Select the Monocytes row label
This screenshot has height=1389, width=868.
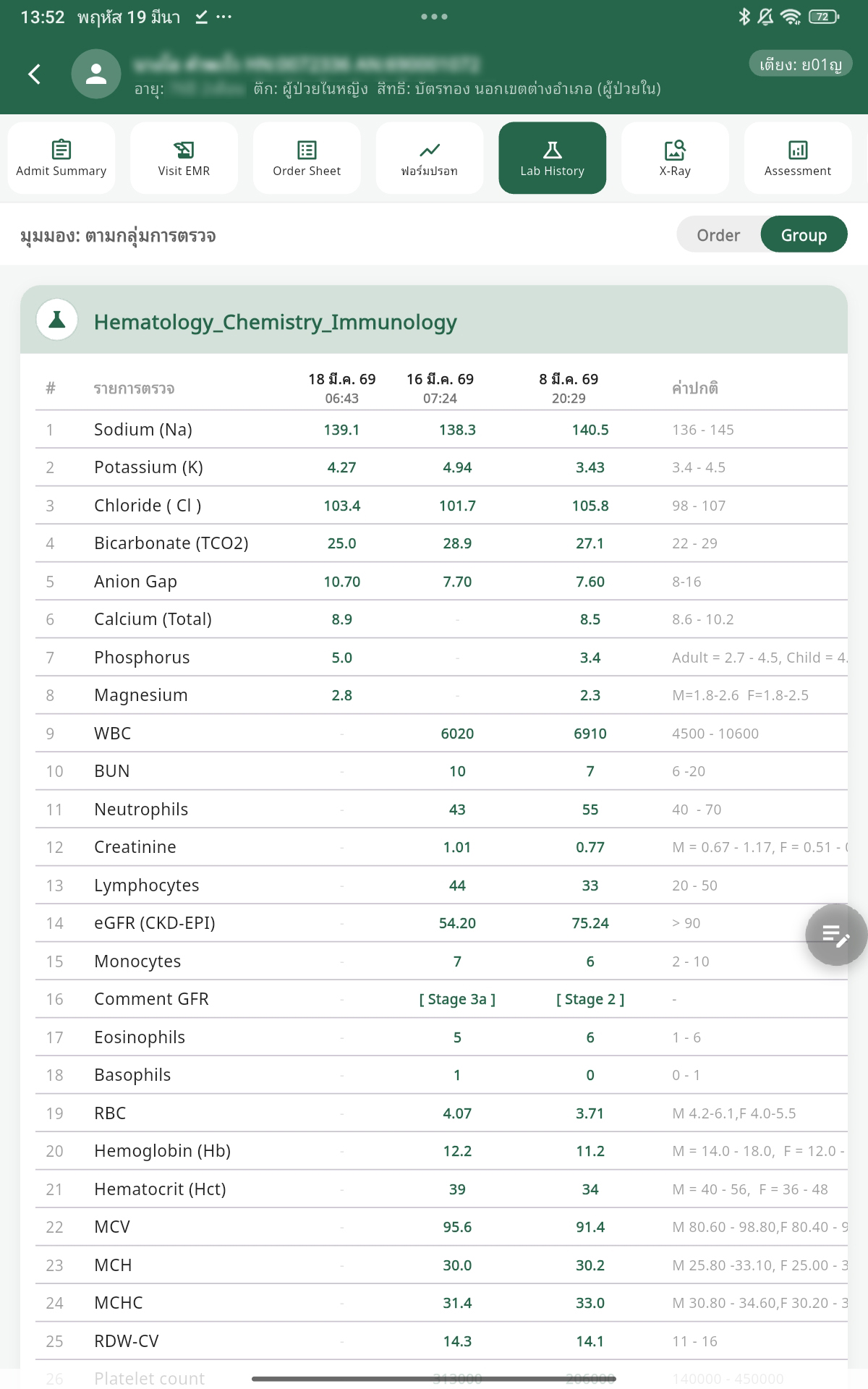(137, 961)
